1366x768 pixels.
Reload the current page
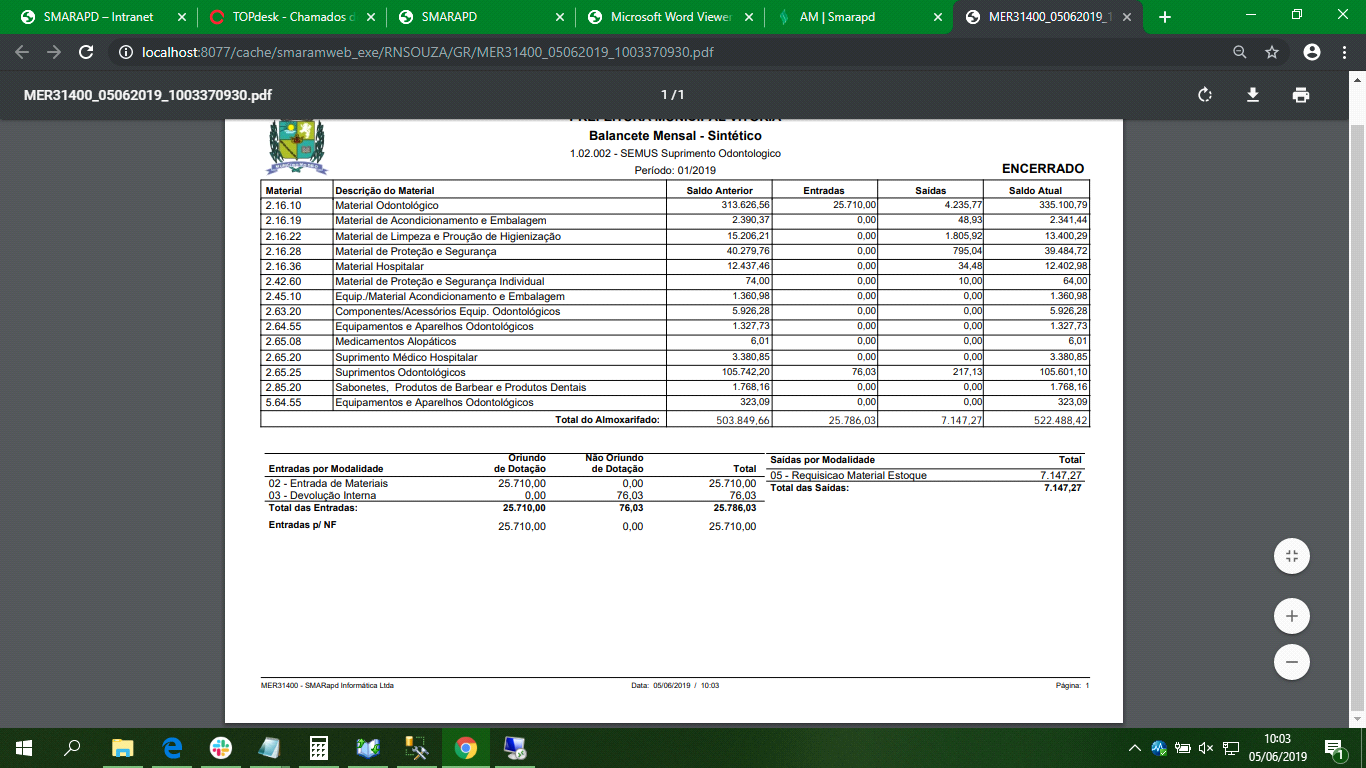point(86,52)
